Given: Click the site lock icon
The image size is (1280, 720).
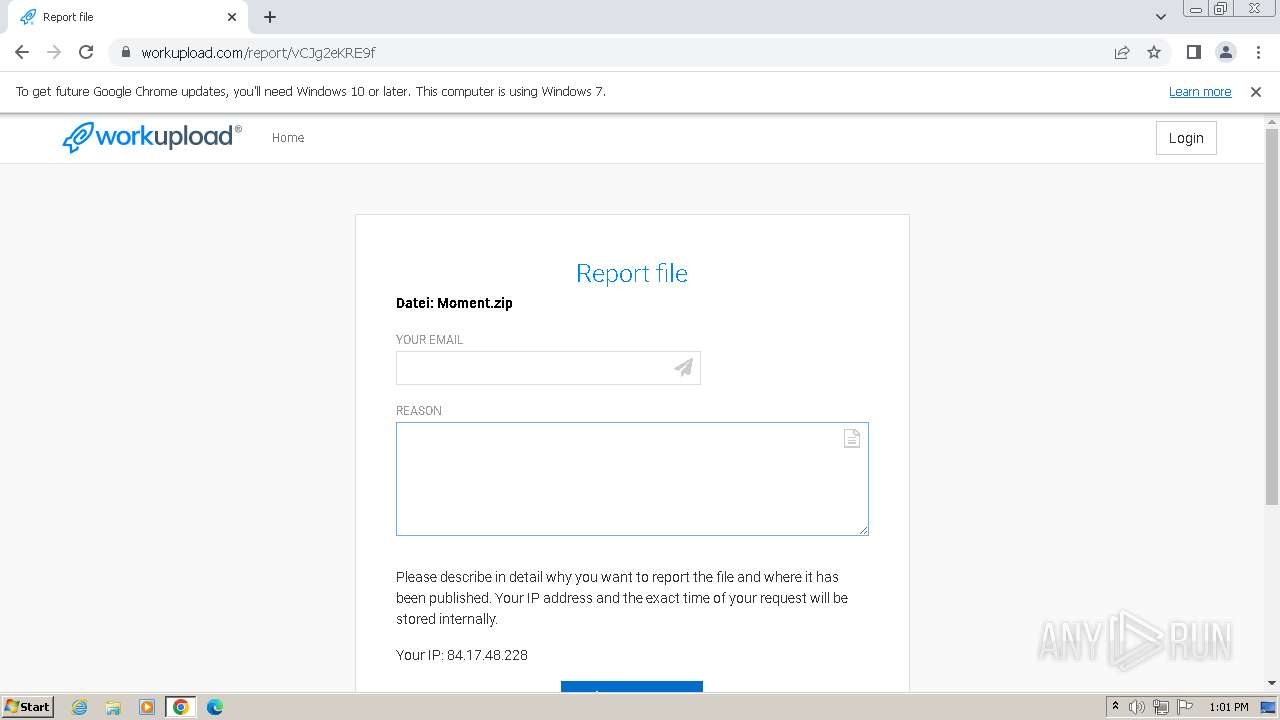Looking at the screenshot, I should (125, 52).
